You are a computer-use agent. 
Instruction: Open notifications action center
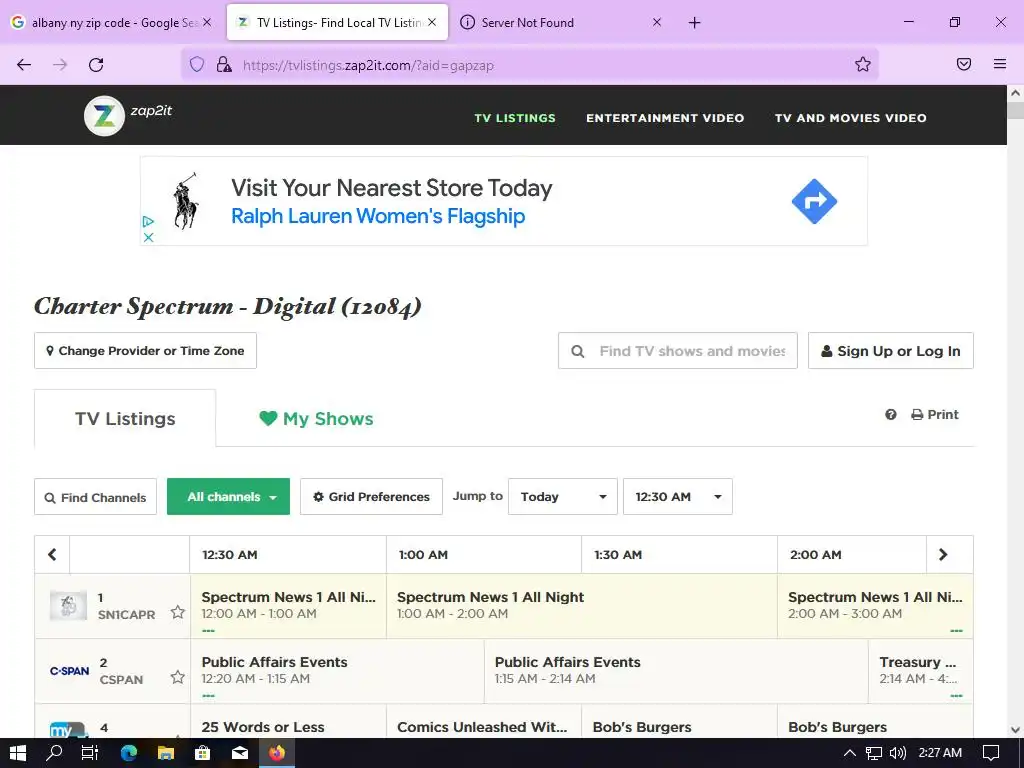point(991,753)
